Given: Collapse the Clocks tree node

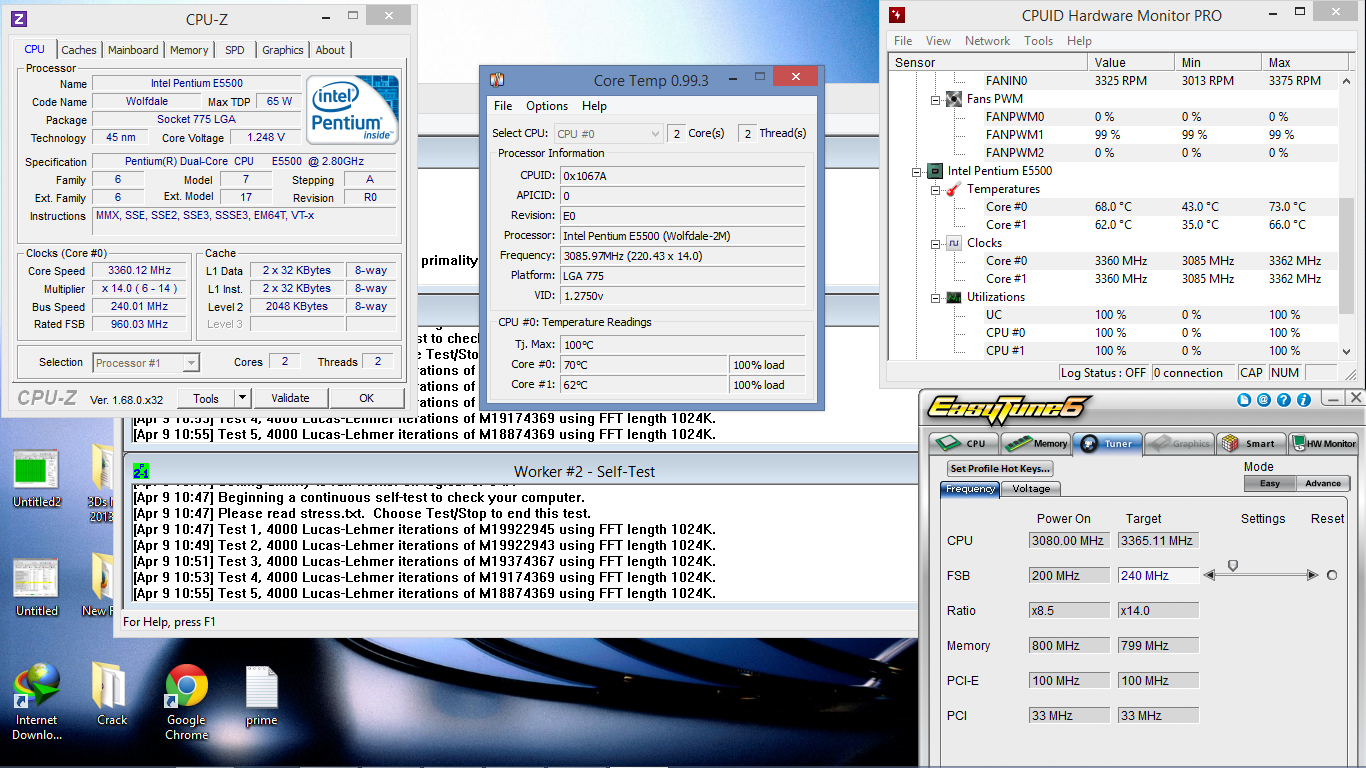Looking at the screenshot, I should pos(935,243).
